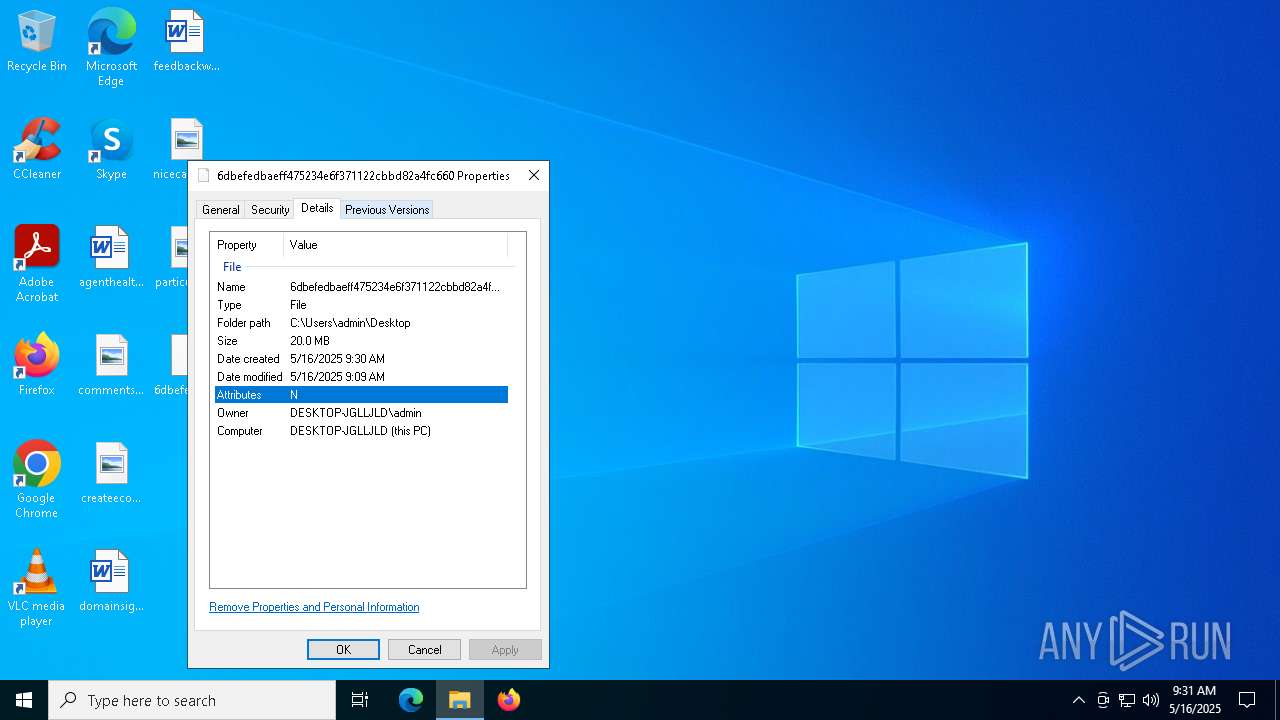Screen dimensions: 1280x720
Task: Open Task View from the taskbar
Action: 360,700
